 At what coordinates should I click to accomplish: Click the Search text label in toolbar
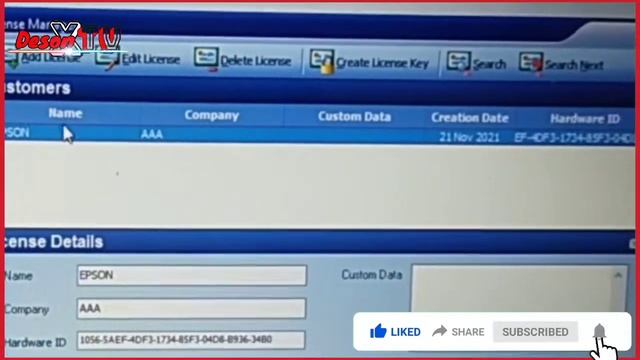tap(489, 64)
